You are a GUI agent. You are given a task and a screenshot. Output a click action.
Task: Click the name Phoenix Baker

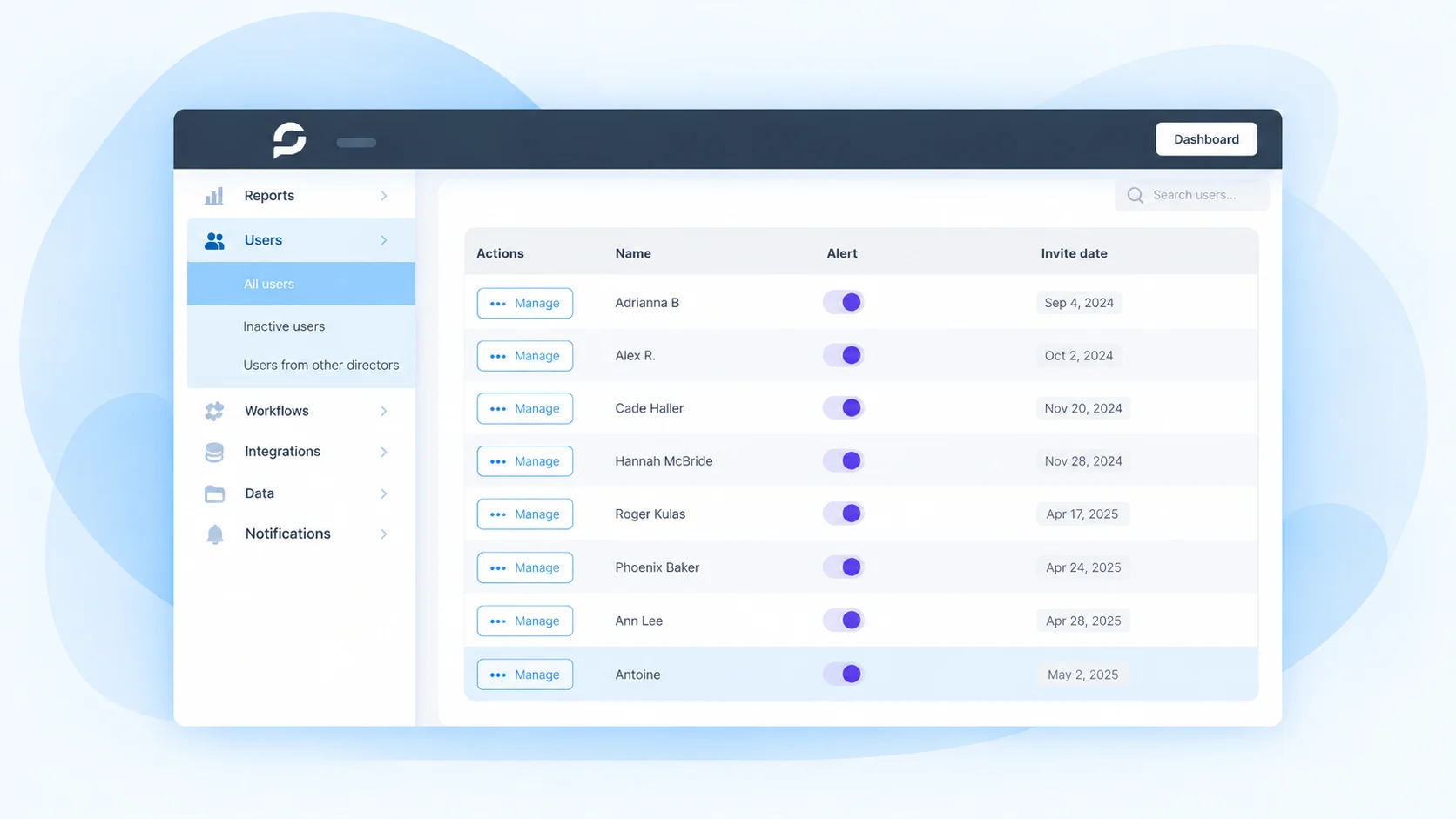coord(657,567)
